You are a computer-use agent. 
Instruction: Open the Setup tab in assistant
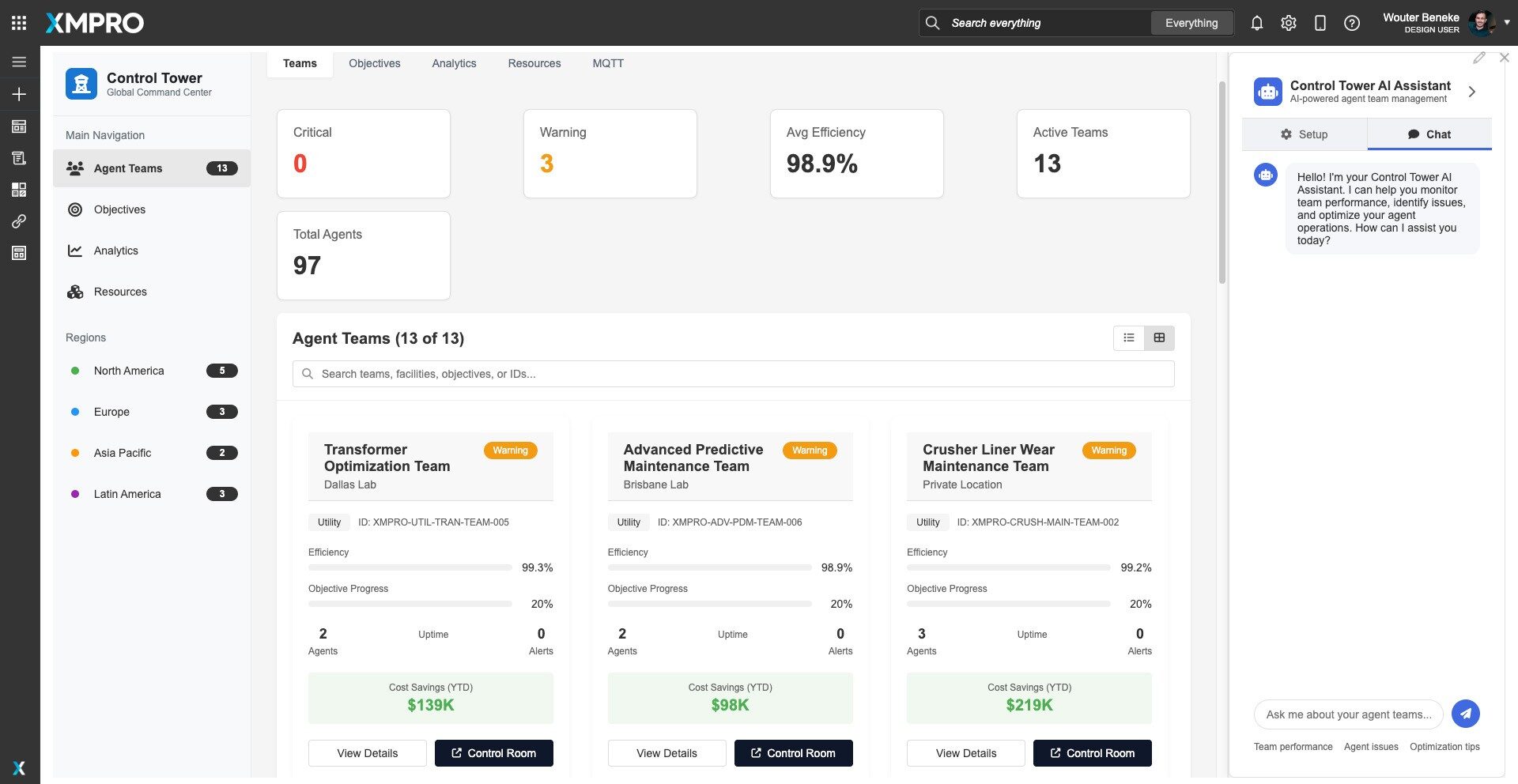pyautogui.click(x=1304, y=134)
